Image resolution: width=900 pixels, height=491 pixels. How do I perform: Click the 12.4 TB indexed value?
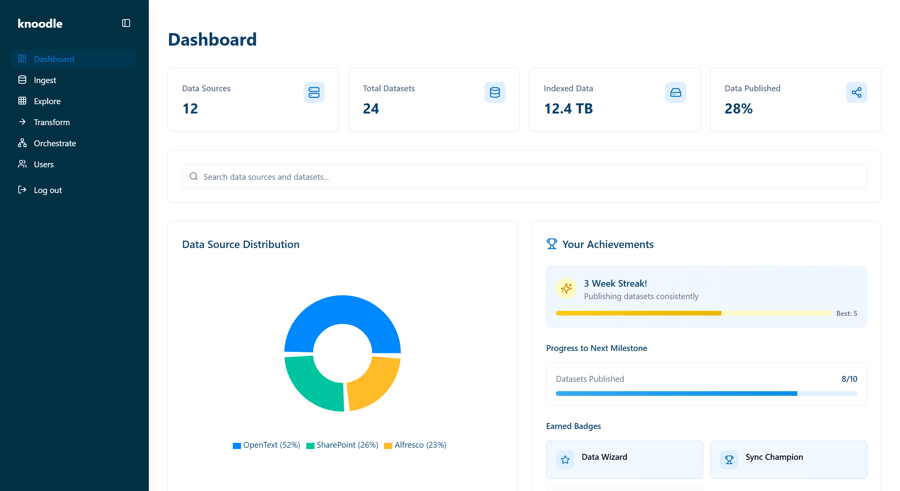coord(568,109)
